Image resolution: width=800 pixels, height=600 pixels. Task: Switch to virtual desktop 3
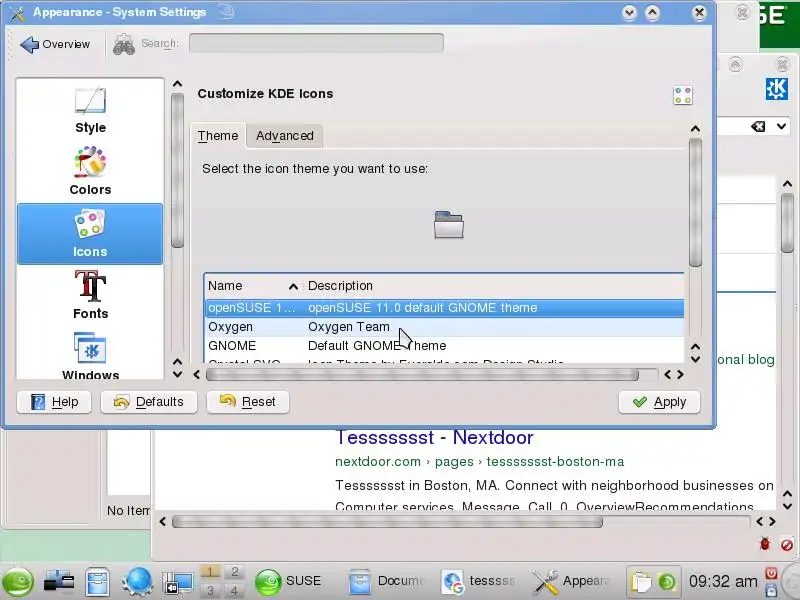210,590
